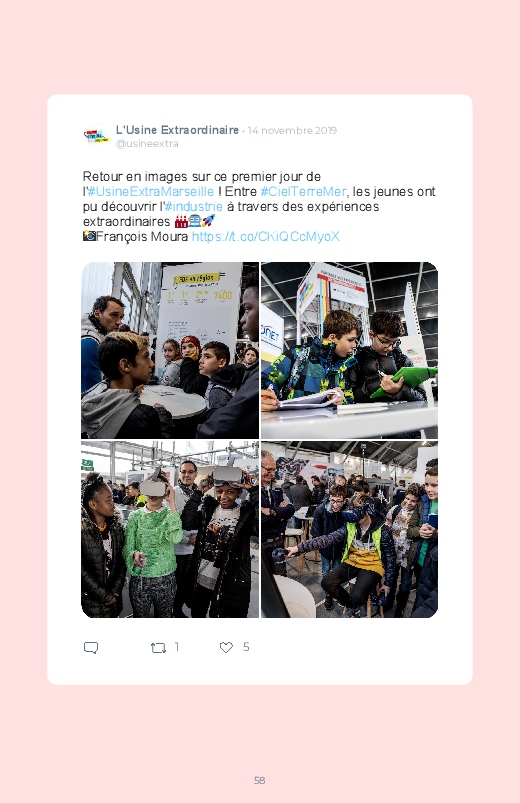520x803 pixels.
Task: Click the factory emoji in the tweet
Action: (x=181, y=221)
